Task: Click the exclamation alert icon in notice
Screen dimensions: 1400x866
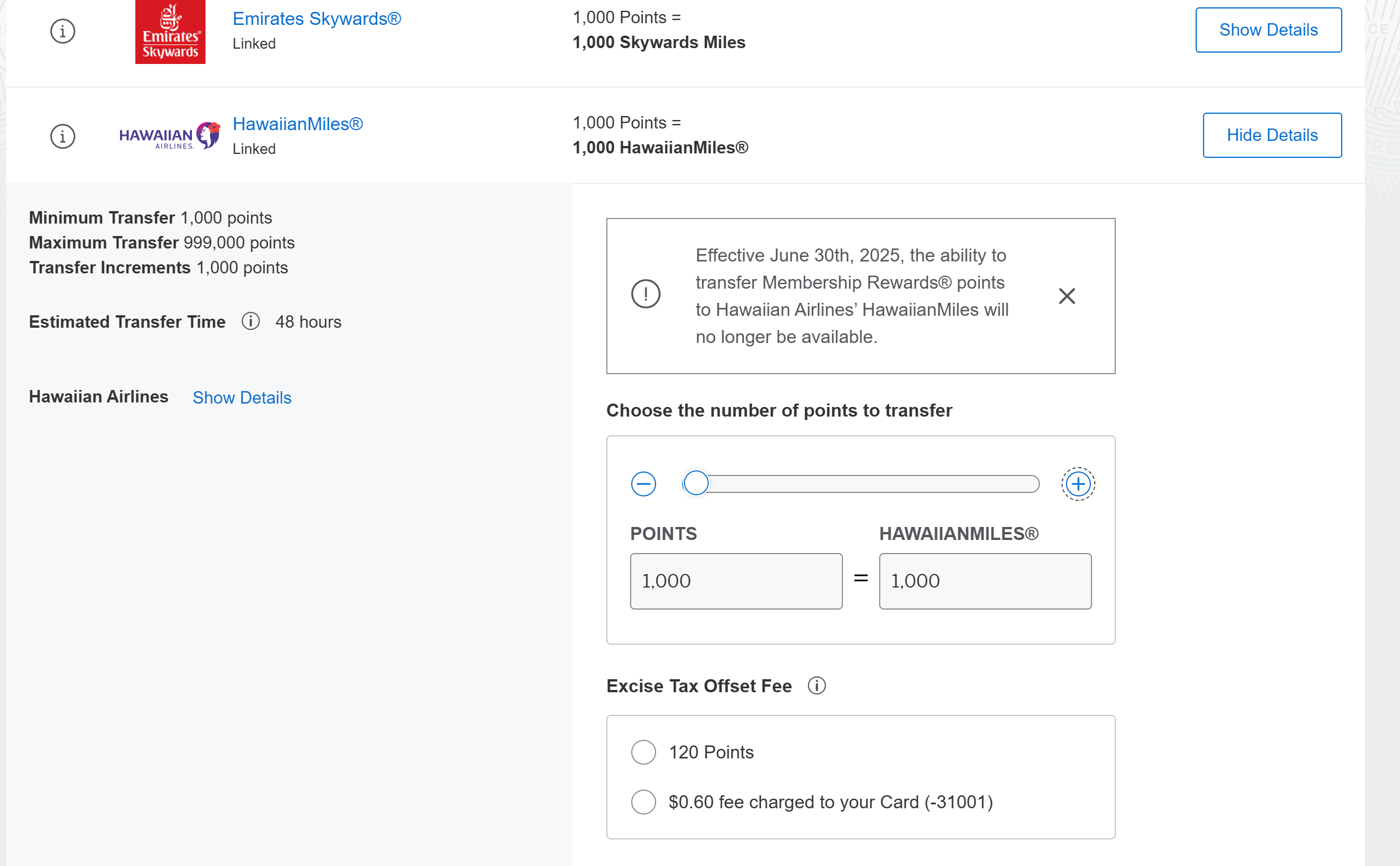Action: 645,294
